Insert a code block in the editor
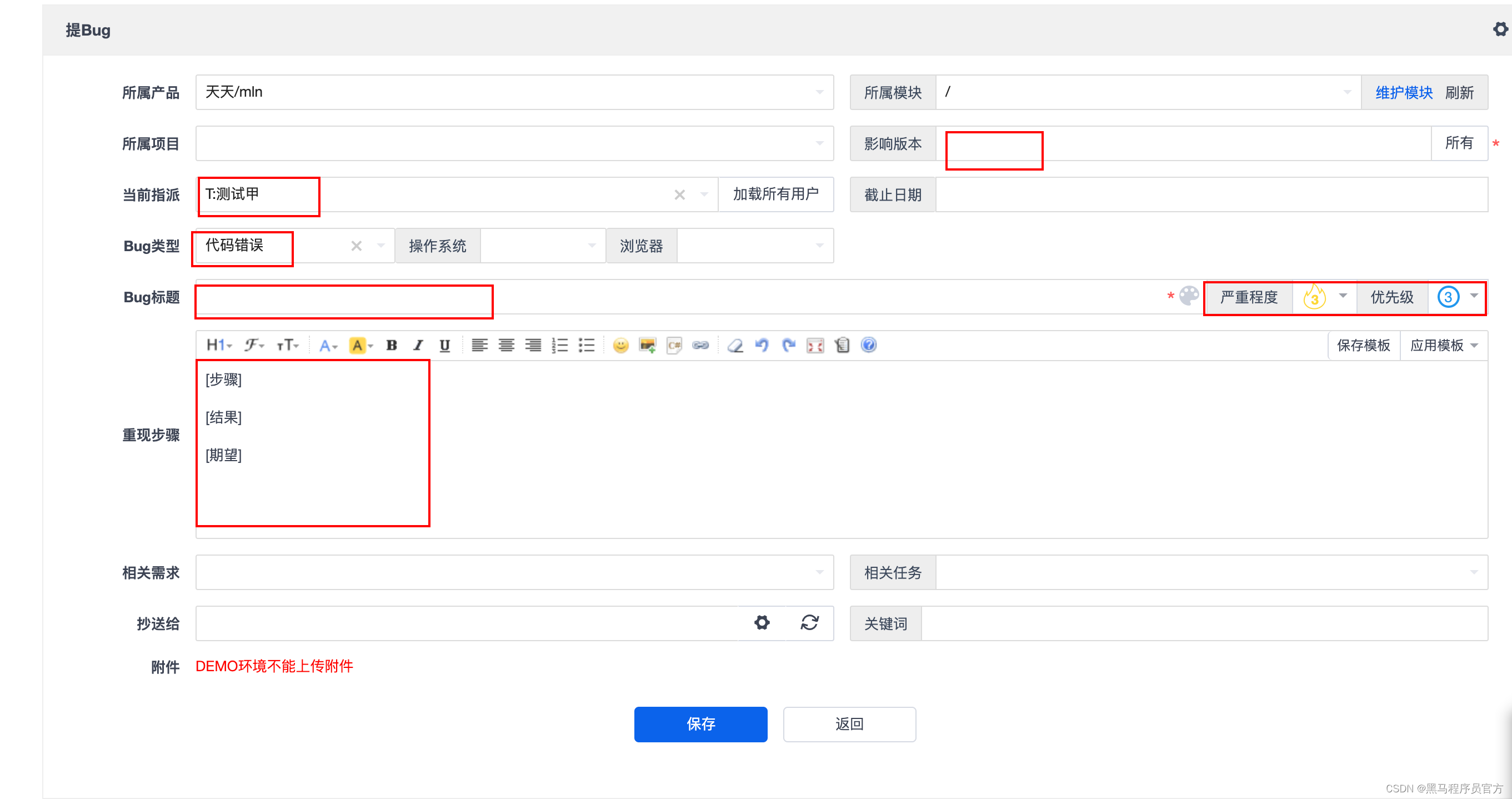The width and height of the screenshot is (1512, 799). (x=674, y=345)
